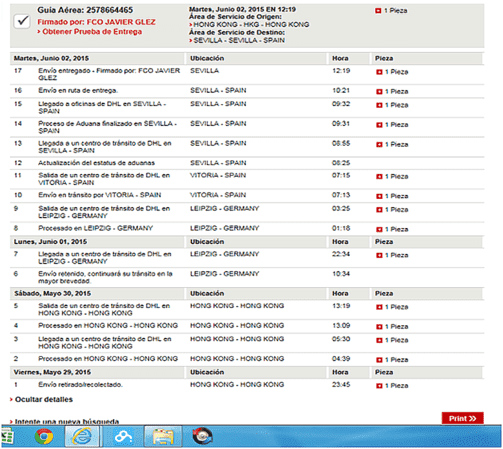503x449 pixels.
Task: Click Intente una nueva búsqueda link
Action: [67, 422]
